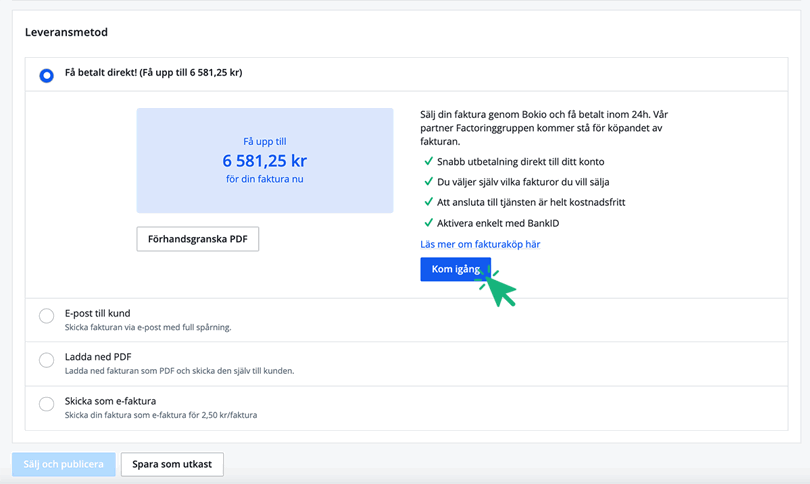Click the 'Förhandsgranska PDF' button
Viewport: 810px width, 484px height.
point(197,239)
